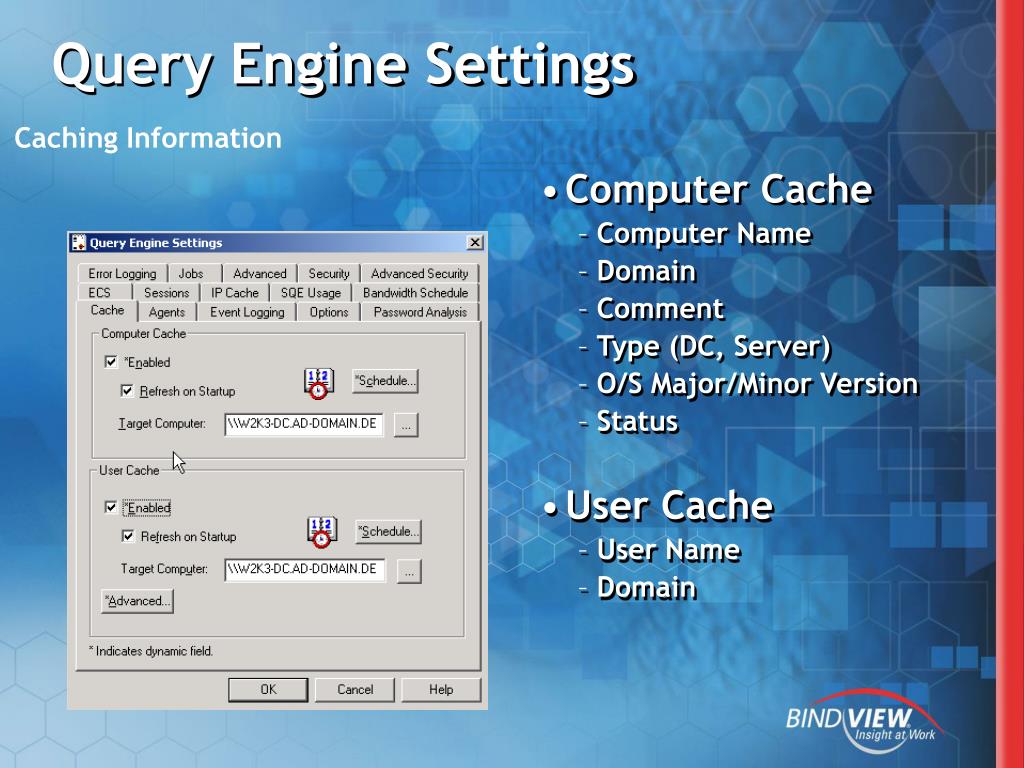Click Computer Cache Target Computer field
Screen dimensions: 1024x768
[304, 424]
